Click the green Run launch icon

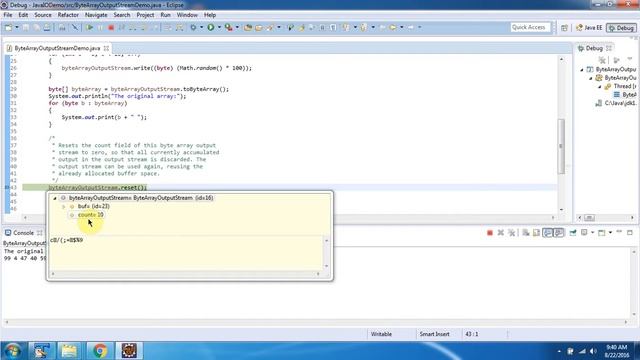(x=211, y=27)
